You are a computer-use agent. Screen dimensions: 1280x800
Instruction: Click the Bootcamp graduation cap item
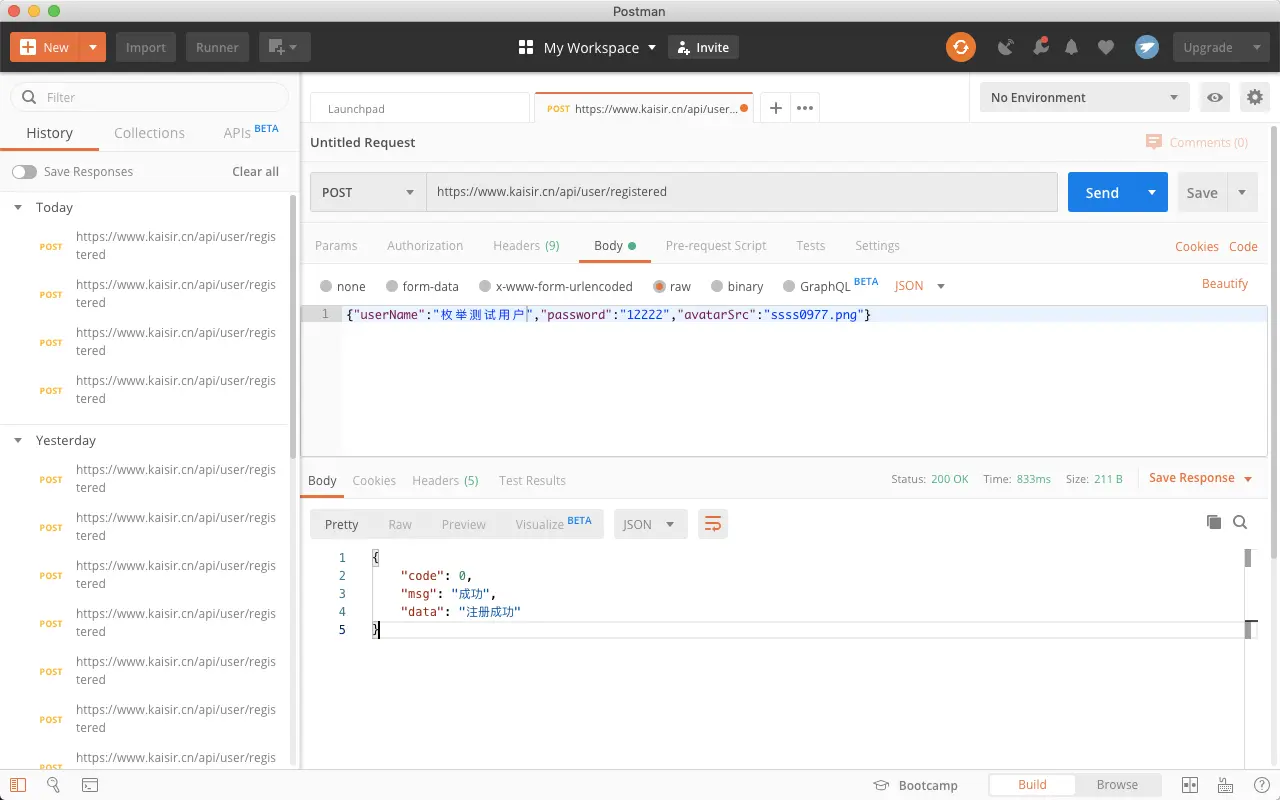pyautogui.click(x=915, y=785)
